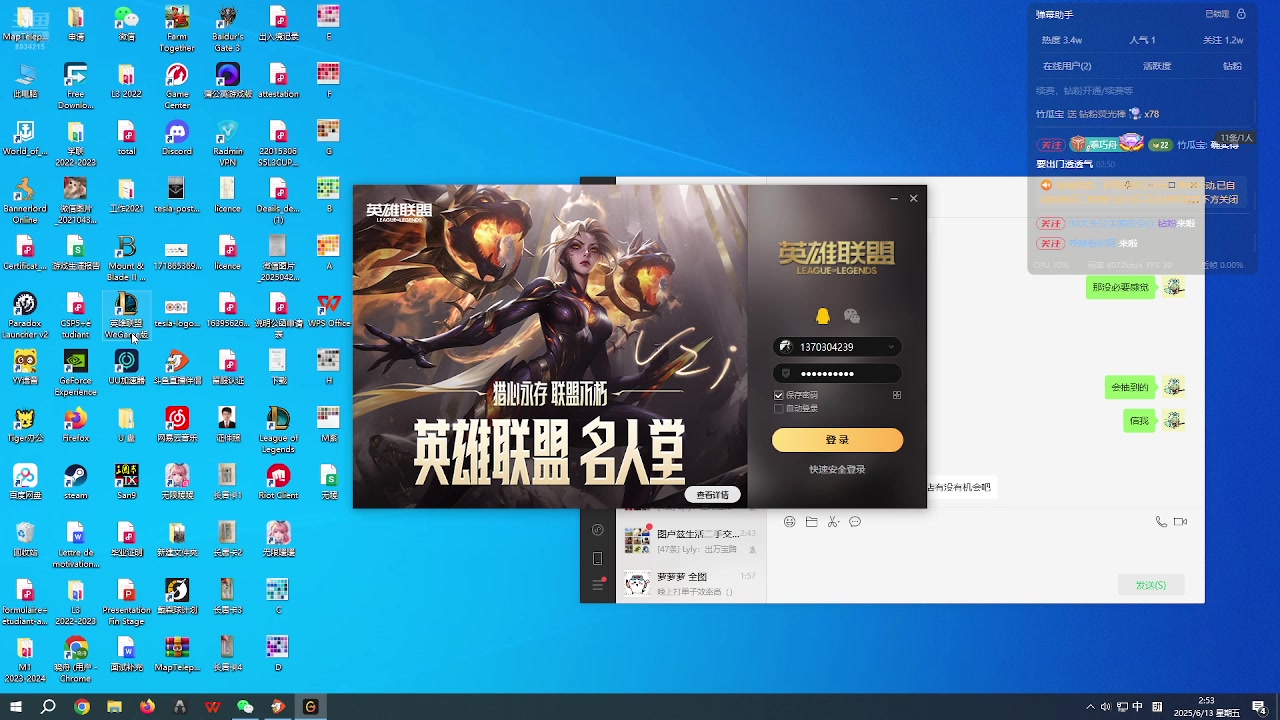Viewport: 1280px width, 720px height.
Task: Open League of Legends desktop shortcut
Action: point(278,429)
